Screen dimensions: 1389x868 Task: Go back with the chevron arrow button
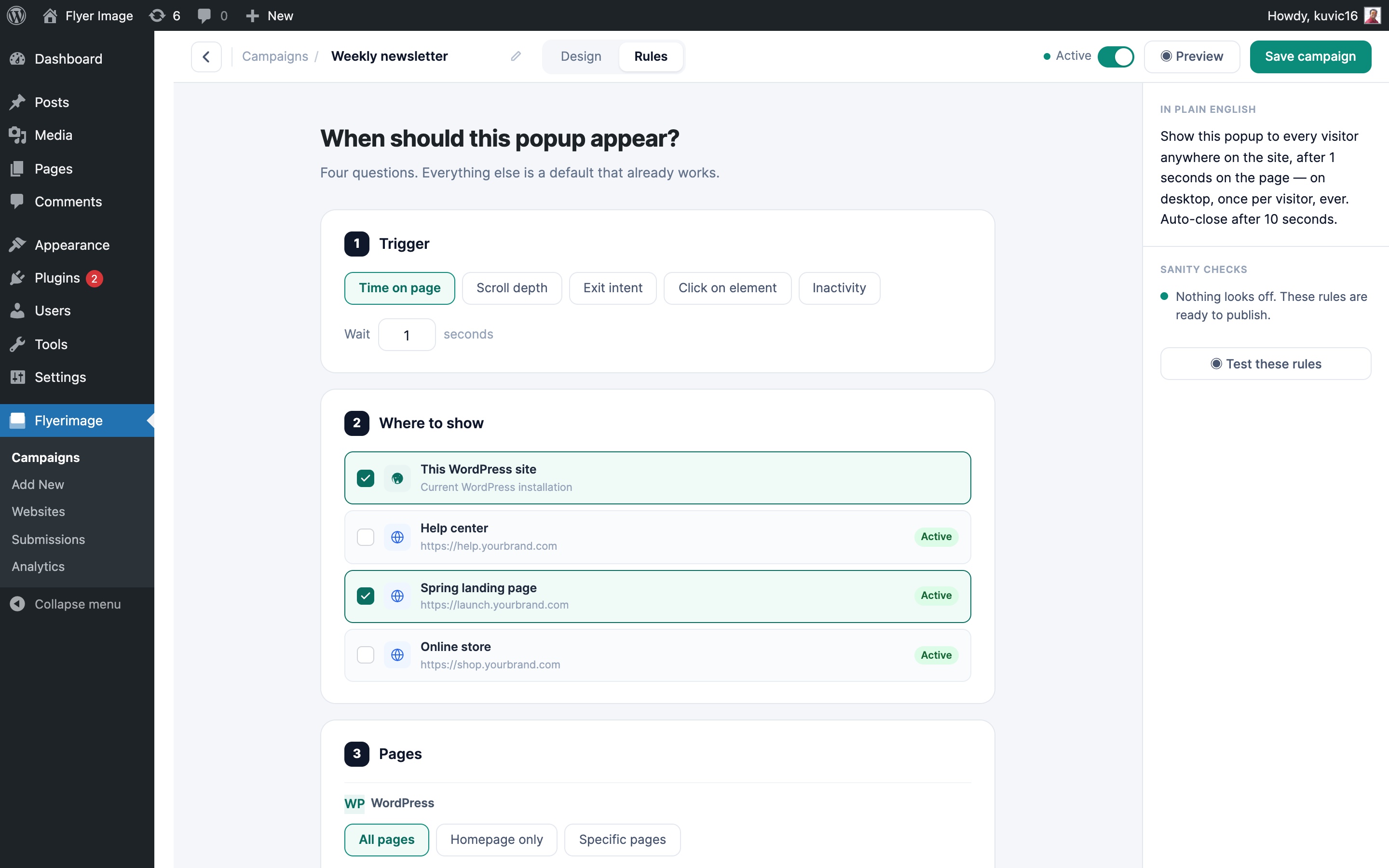(206, 56)
